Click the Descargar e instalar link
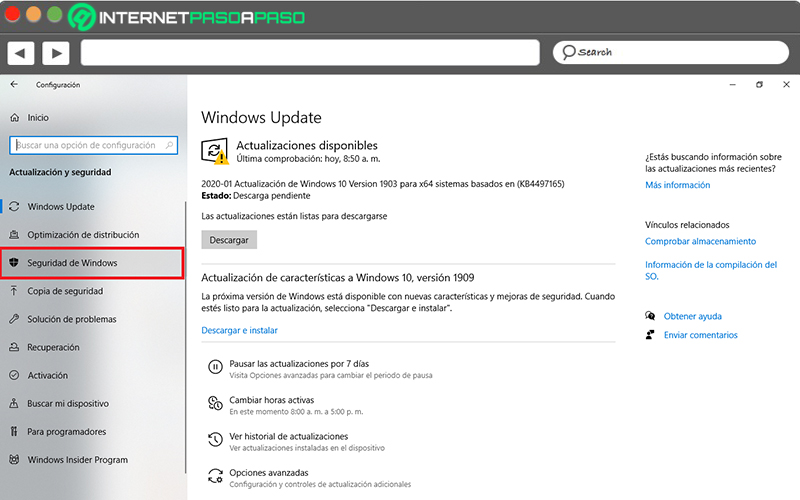 (x=239, y=330)
